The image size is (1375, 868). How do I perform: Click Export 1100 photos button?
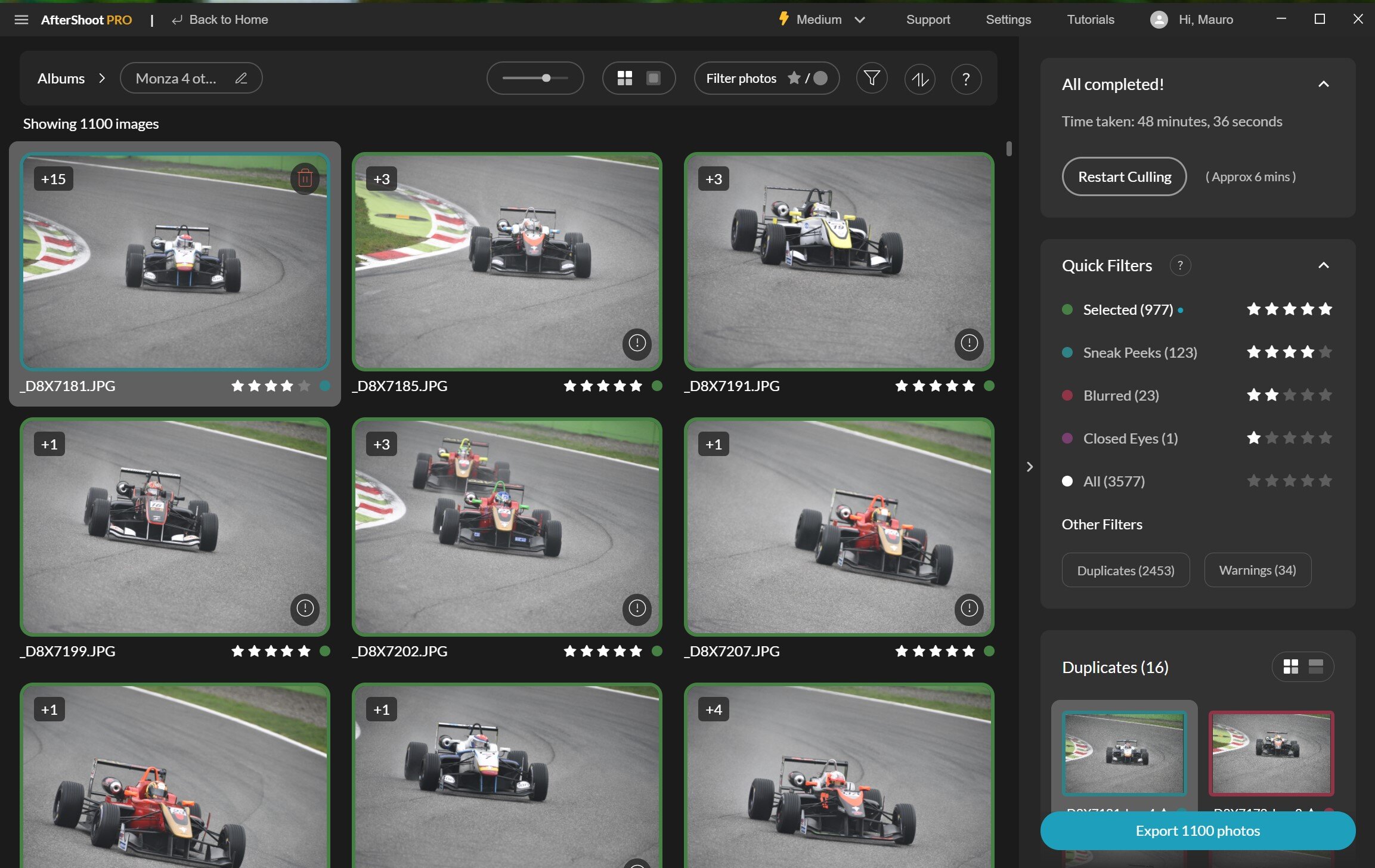coord(1197,830)
